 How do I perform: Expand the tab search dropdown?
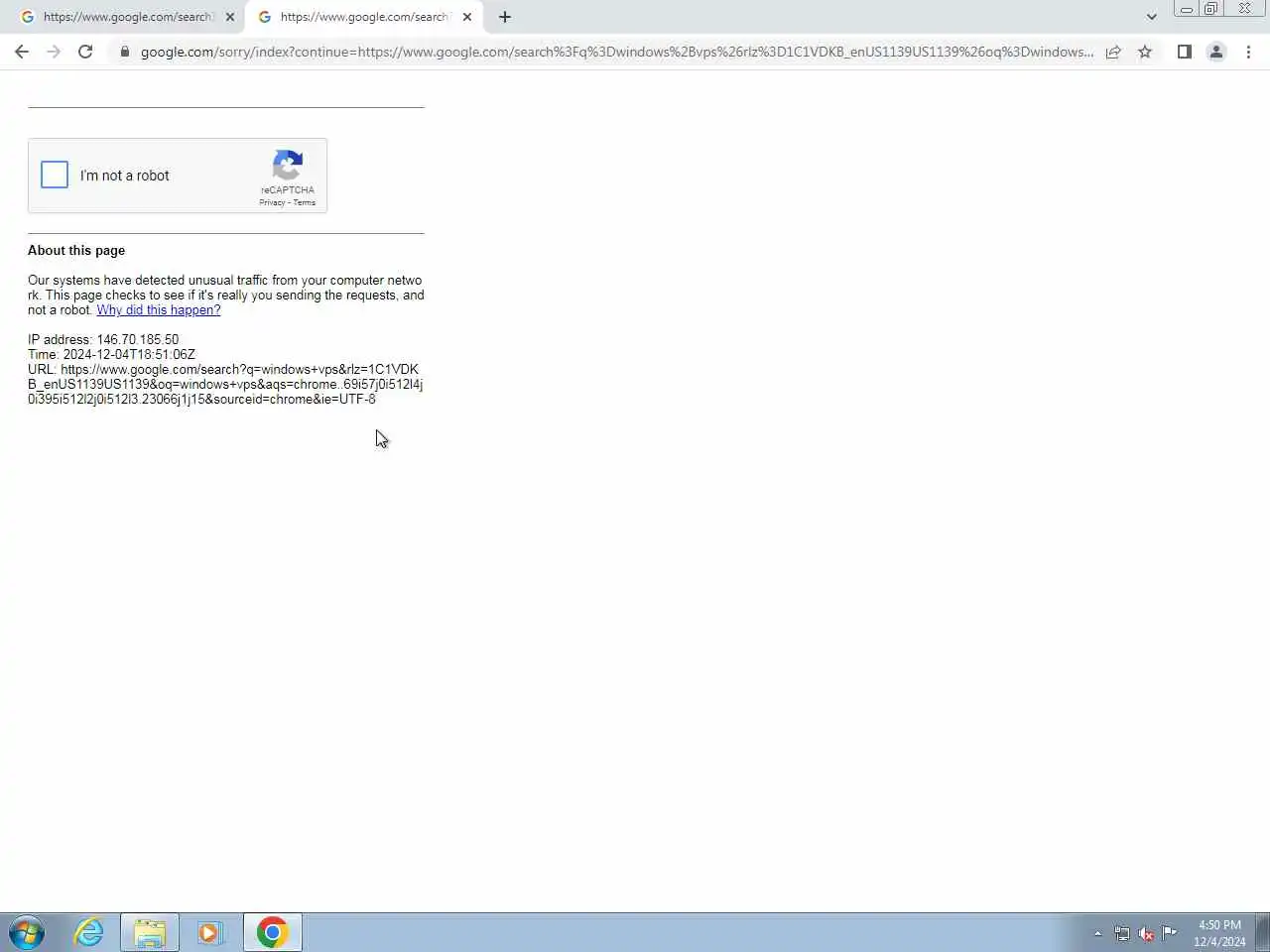1151,17
